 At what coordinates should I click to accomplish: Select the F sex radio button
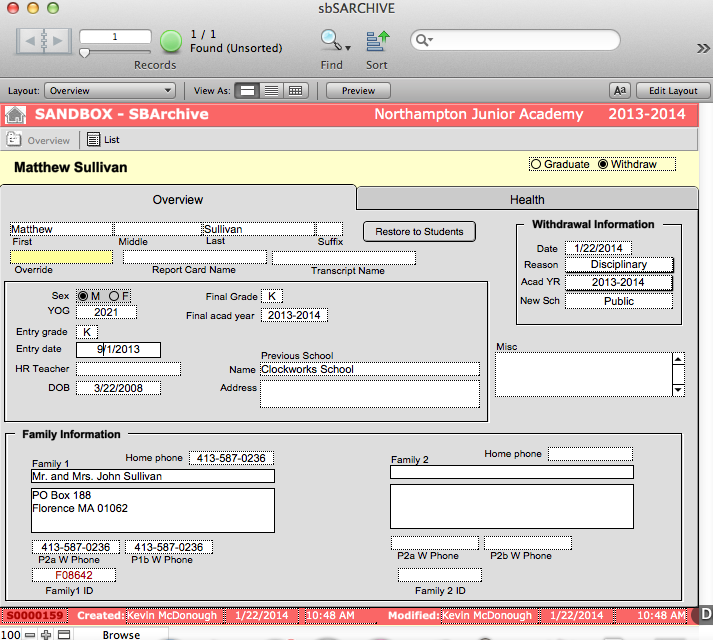114,296
